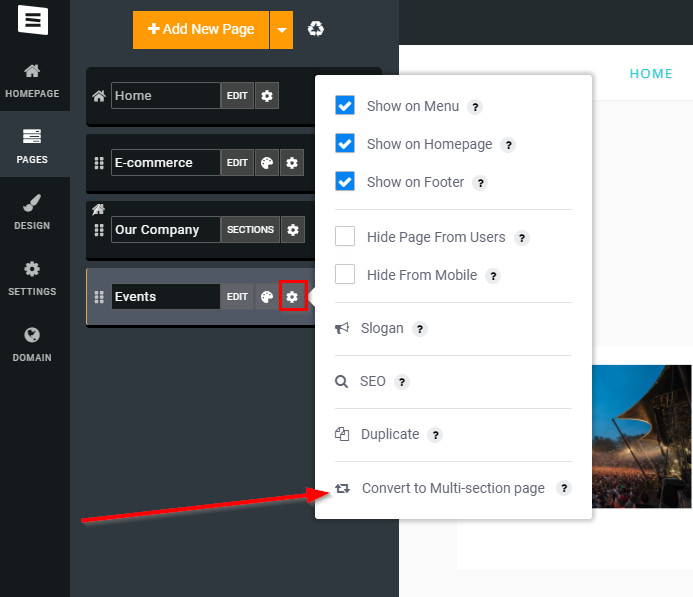Click the concert image in site preview
The width and height of the screenshot is (693, 597).
click(642, 437)
